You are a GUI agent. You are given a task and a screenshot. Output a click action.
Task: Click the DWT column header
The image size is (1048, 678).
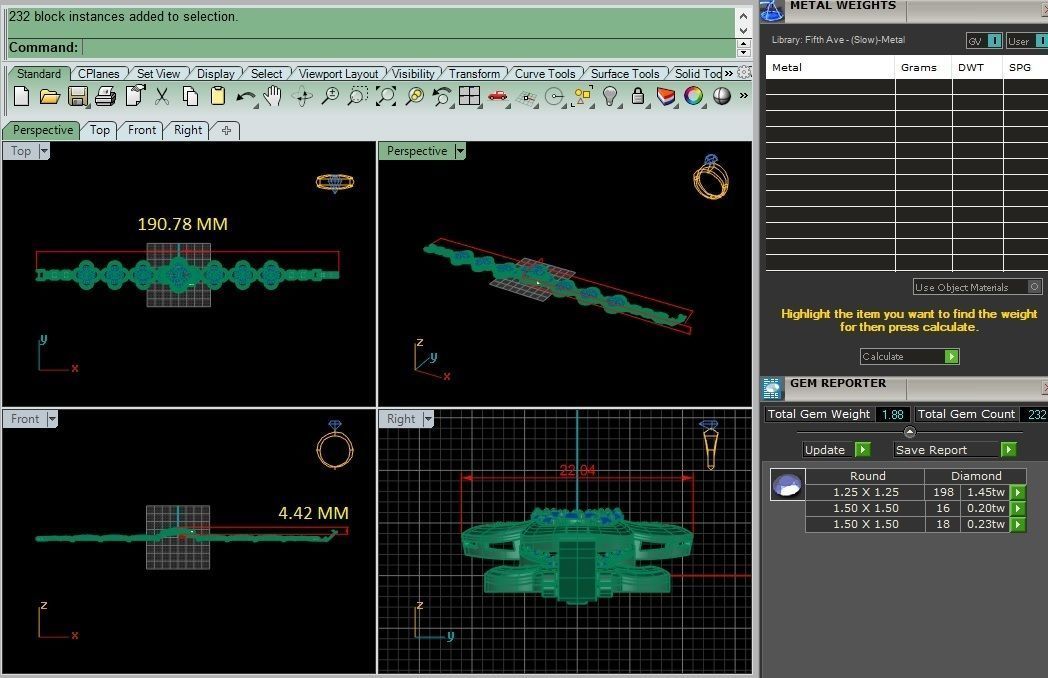pos(976,68)
